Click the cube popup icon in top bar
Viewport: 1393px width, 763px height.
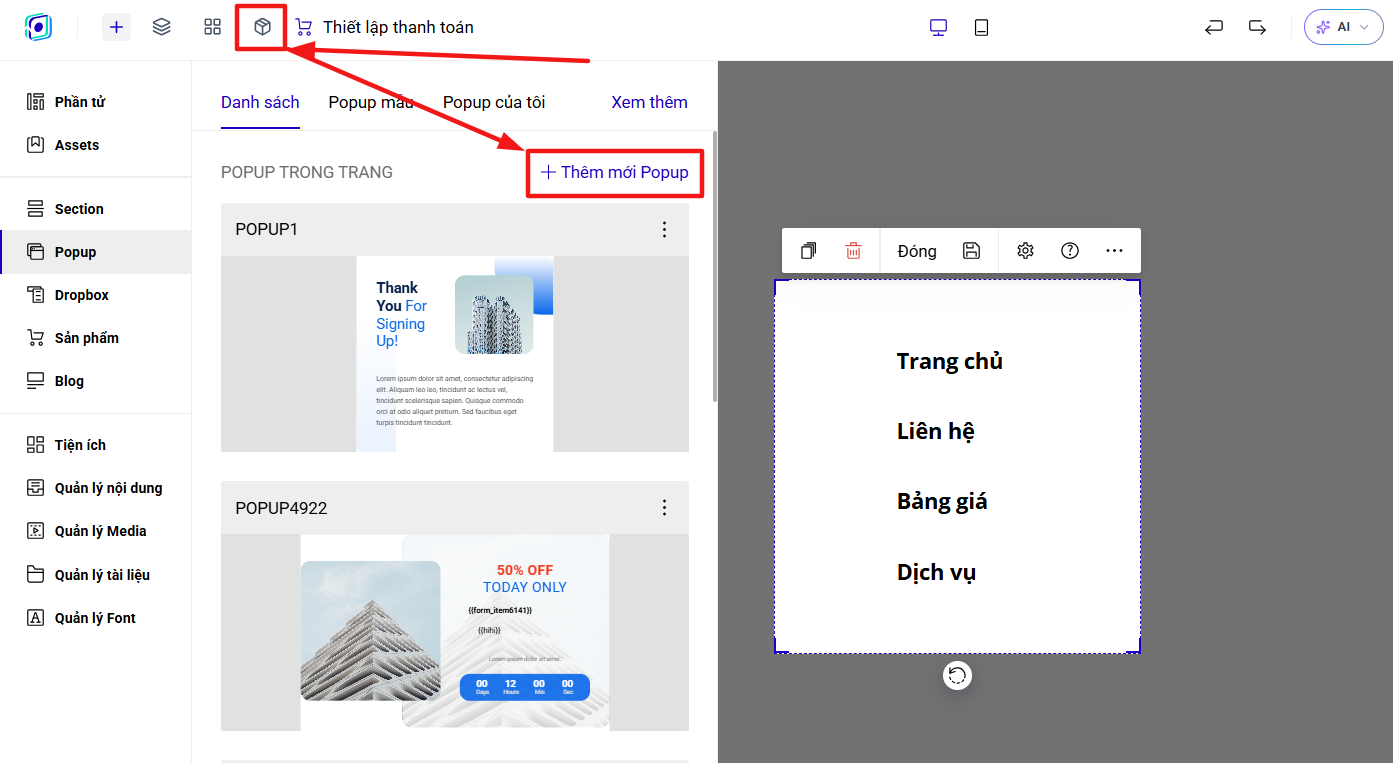(x=262, y=27)
